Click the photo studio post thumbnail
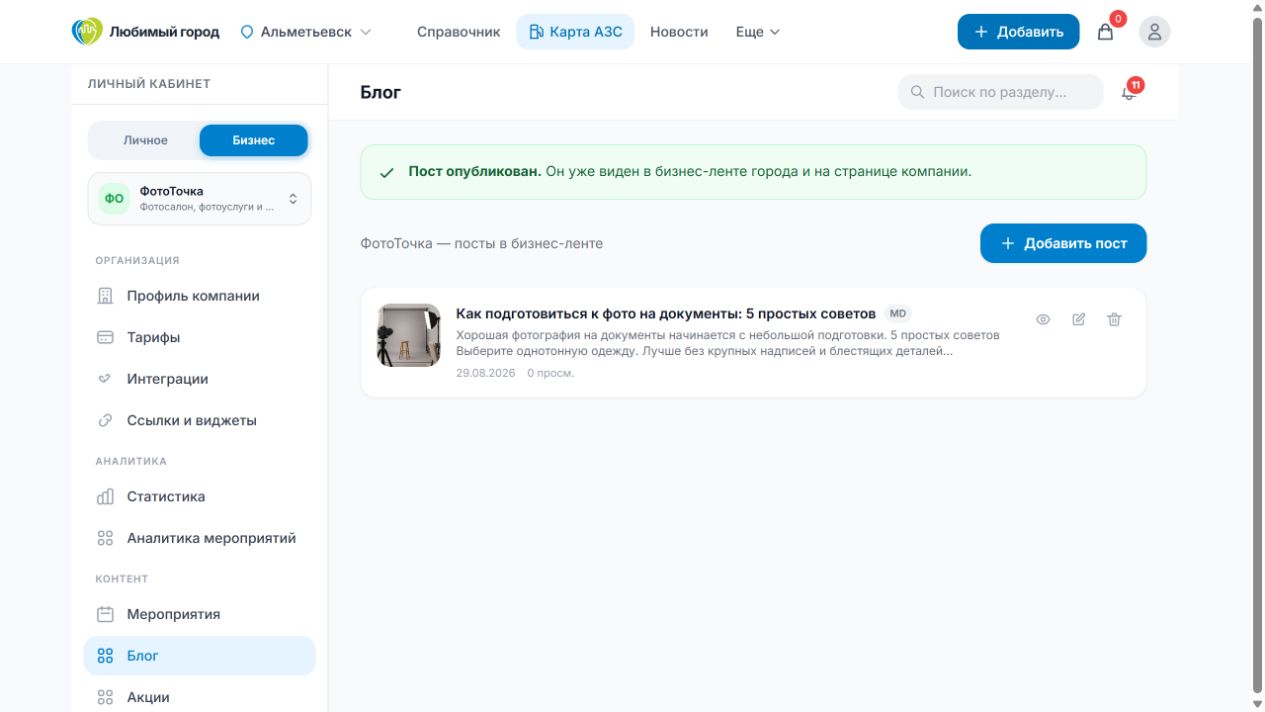 [x=408, y=335]
